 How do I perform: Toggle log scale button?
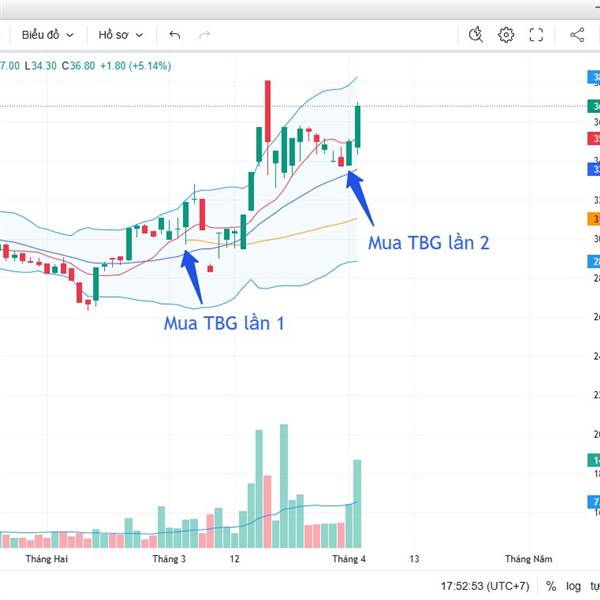(573, 586)
